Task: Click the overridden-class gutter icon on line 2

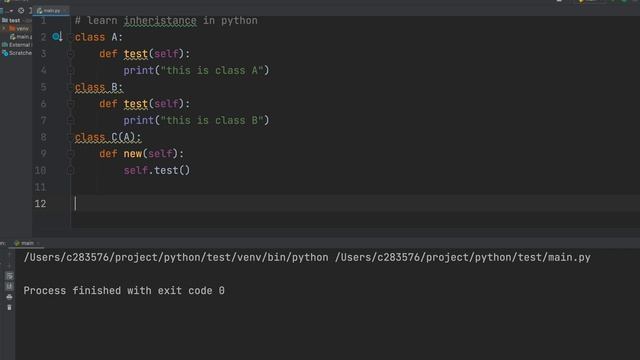Action: tap(57, 37)
